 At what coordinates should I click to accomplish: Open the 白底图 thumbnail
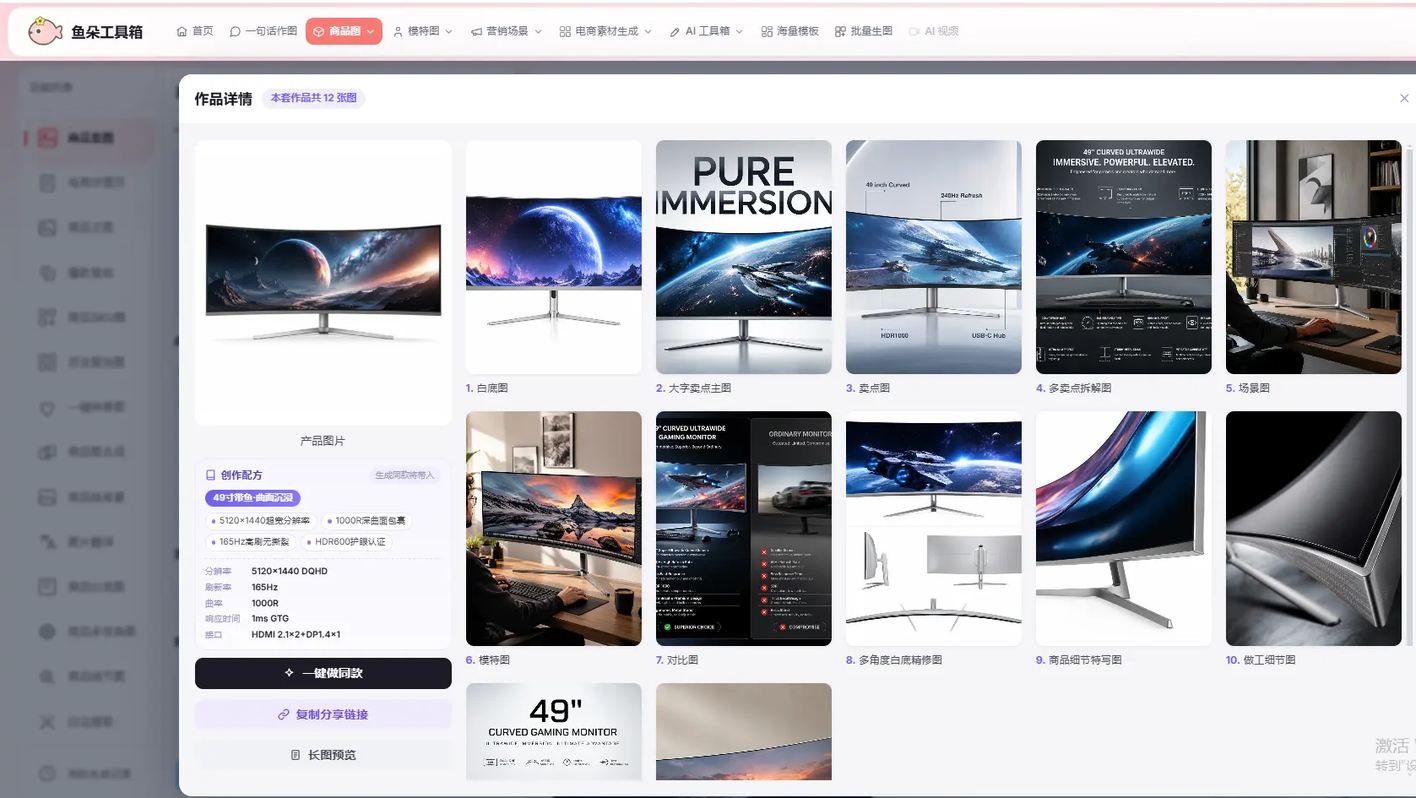pyautogui.click(x=554, y=257)
